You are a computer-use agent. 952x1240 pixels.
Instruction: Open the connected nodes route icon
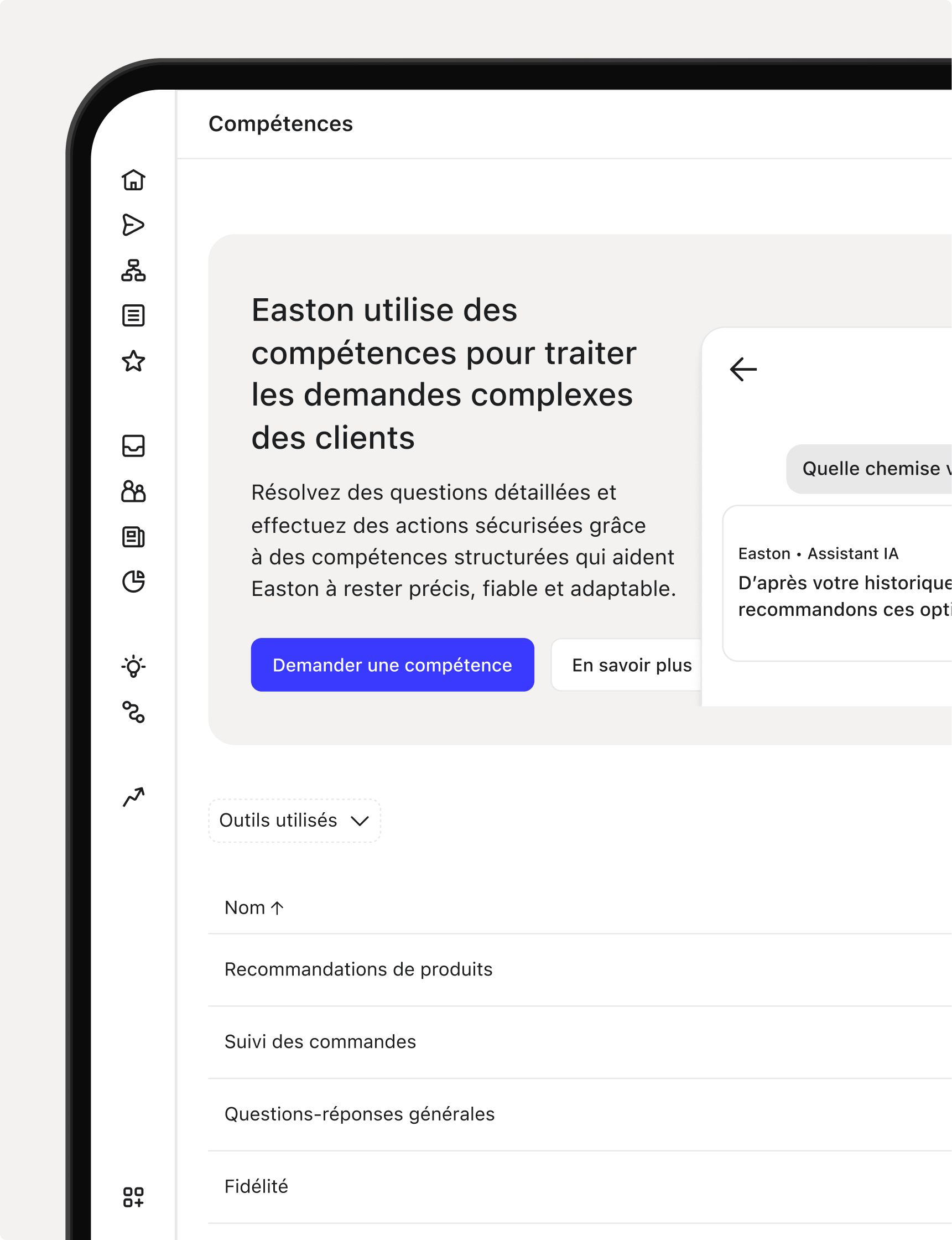point(133,712)
